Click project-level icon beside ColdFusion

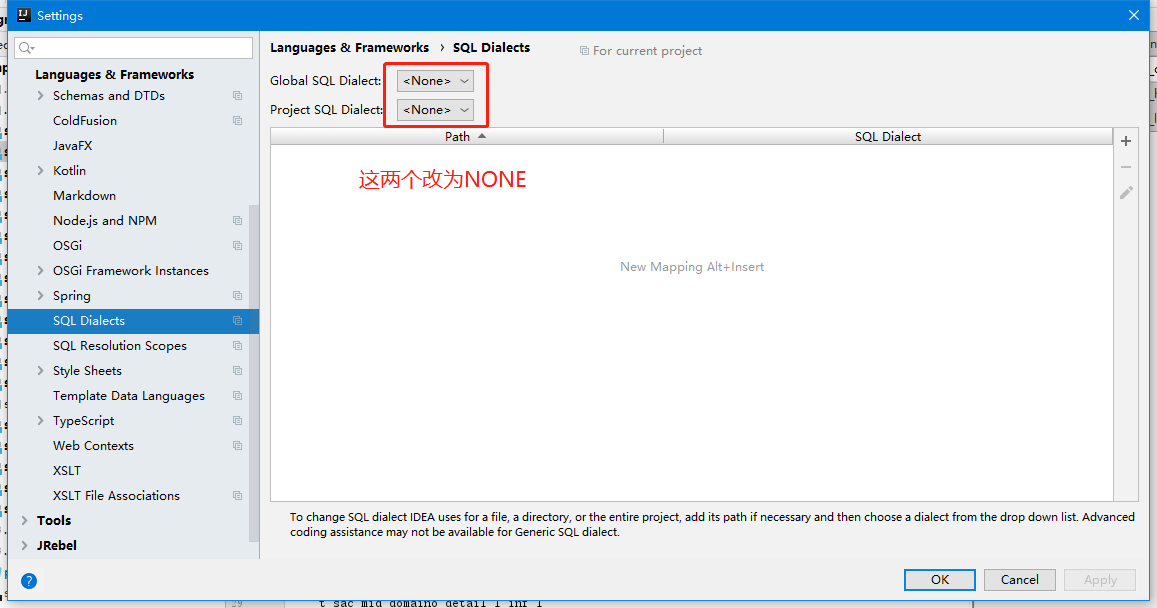point(238,121)
